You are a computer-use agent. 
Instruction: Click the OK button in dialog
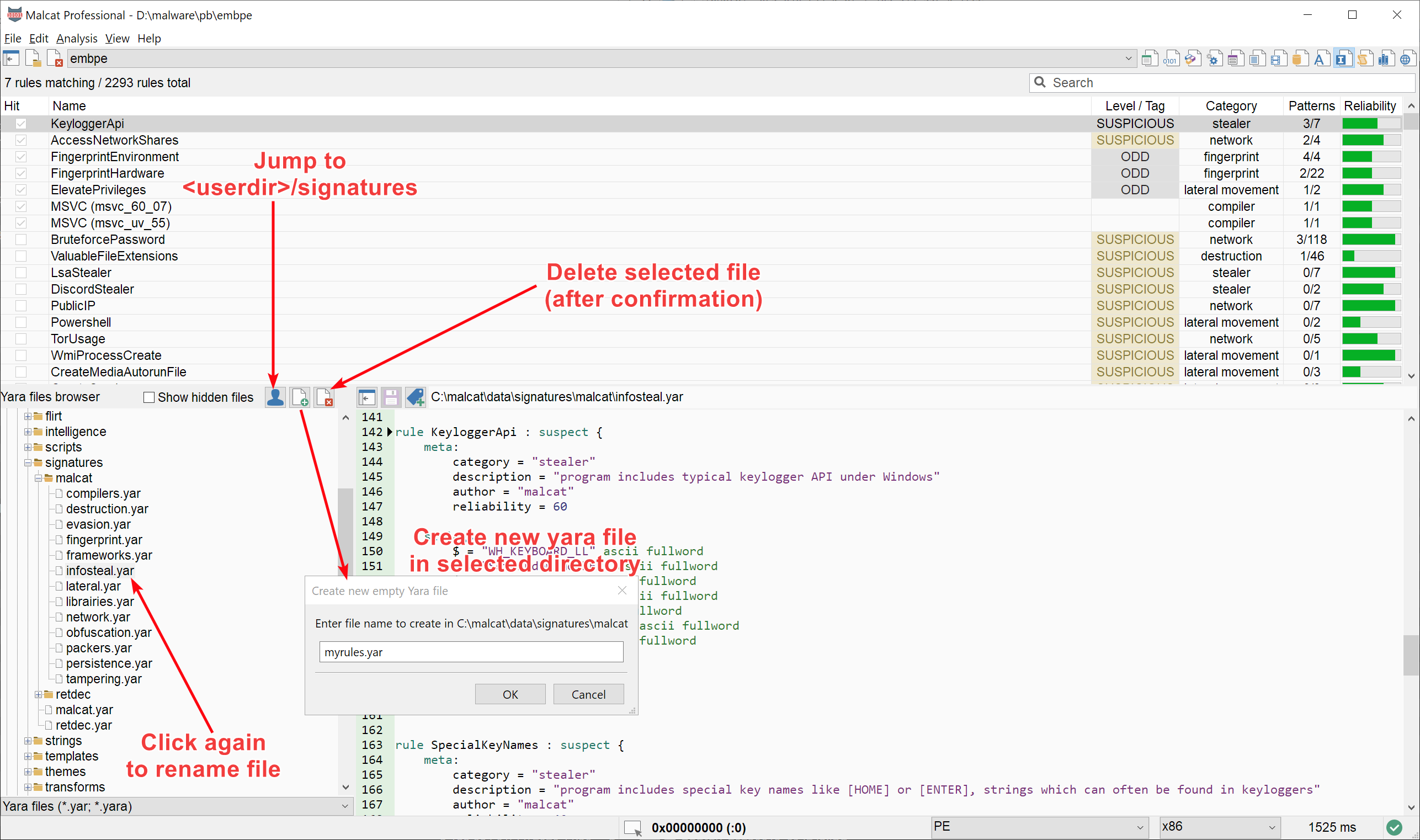click(510, 694)
